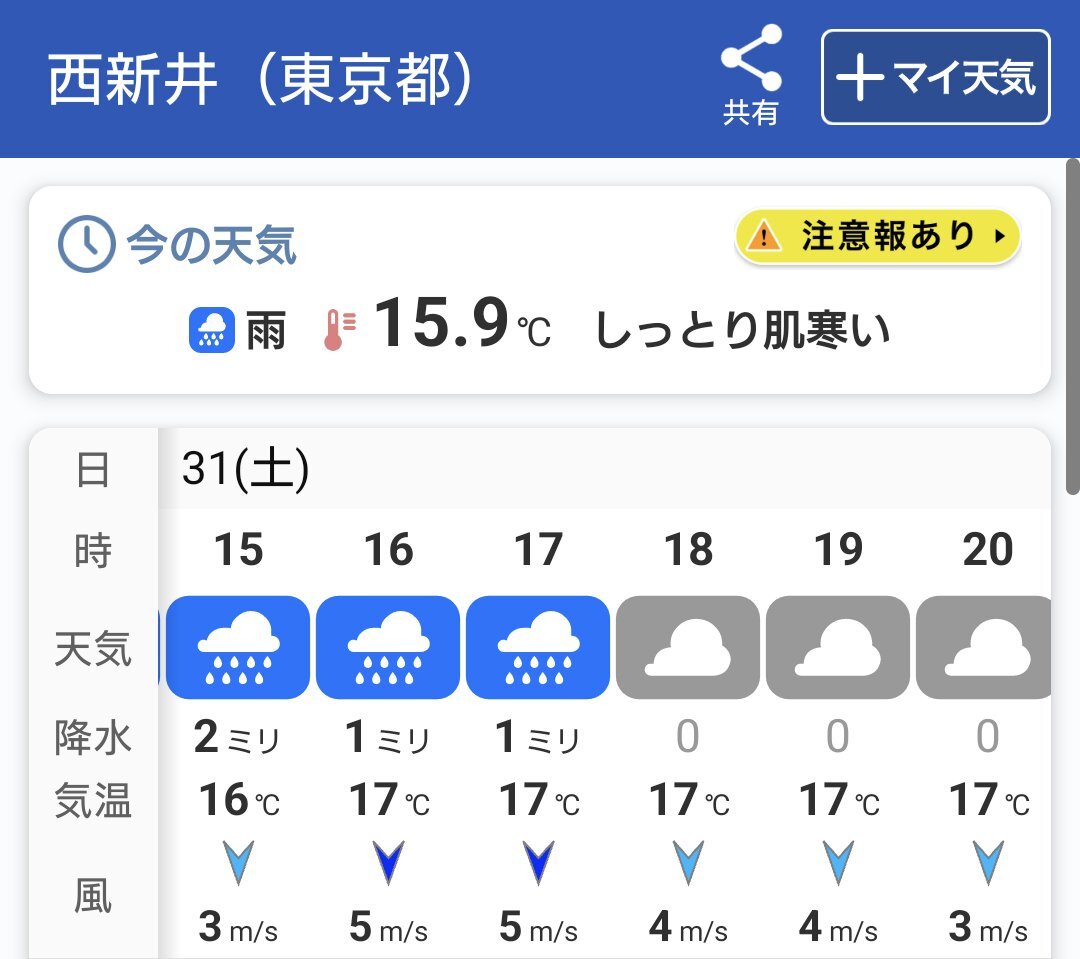
Task: Click the 西新井（東京都） location title
Action: tap(260, 79)
